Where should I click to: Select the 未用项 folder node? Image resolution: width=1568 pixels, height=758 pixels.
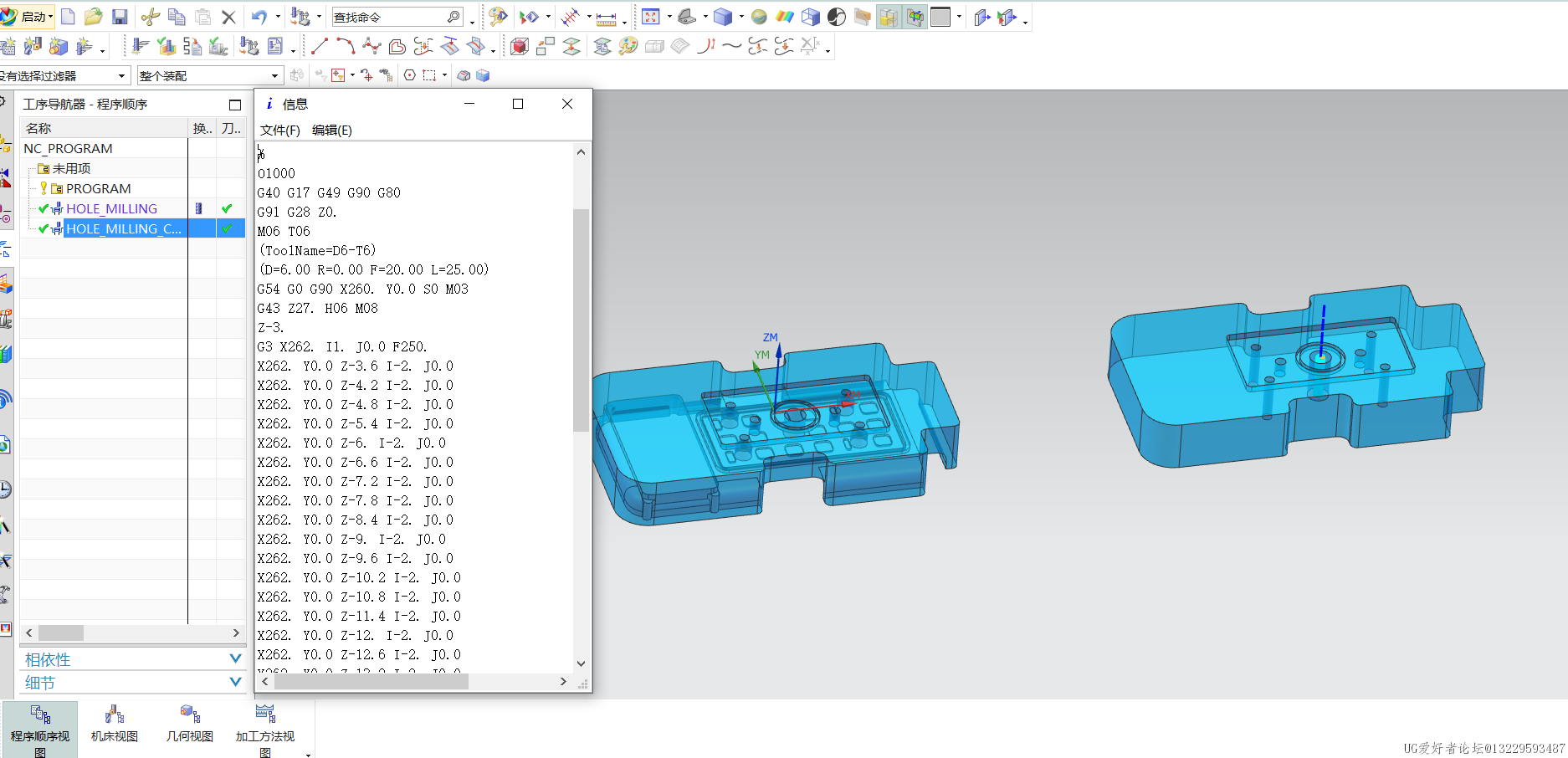(x=70, y=168)
